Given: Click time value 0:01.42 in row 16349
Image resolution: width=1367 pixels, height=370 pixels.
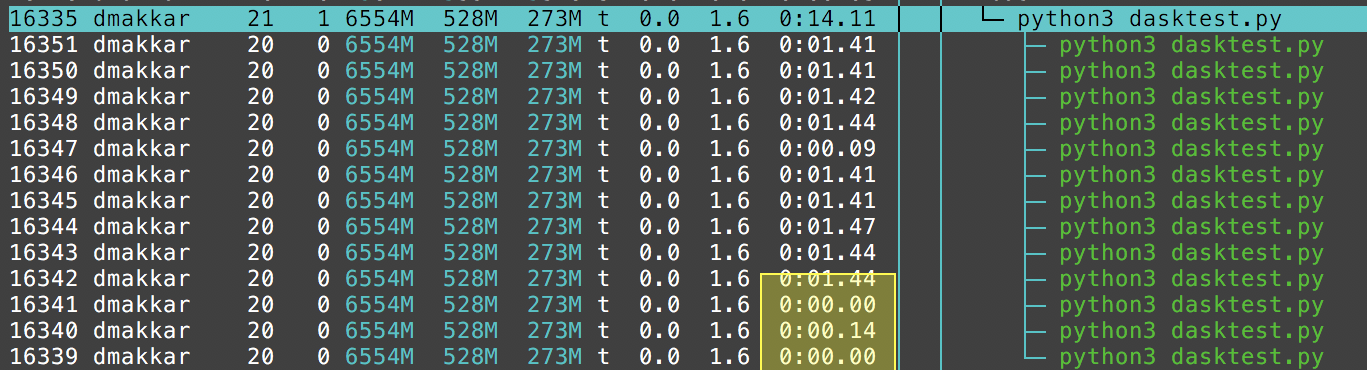Looking at the screenshot, I should click(x=827, y=97).
